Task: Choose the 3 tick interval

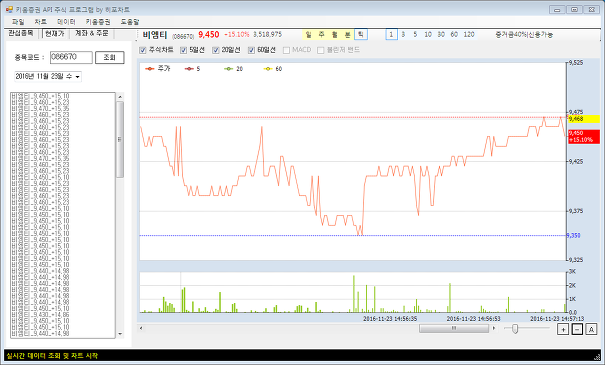Action: click(403, 35)
